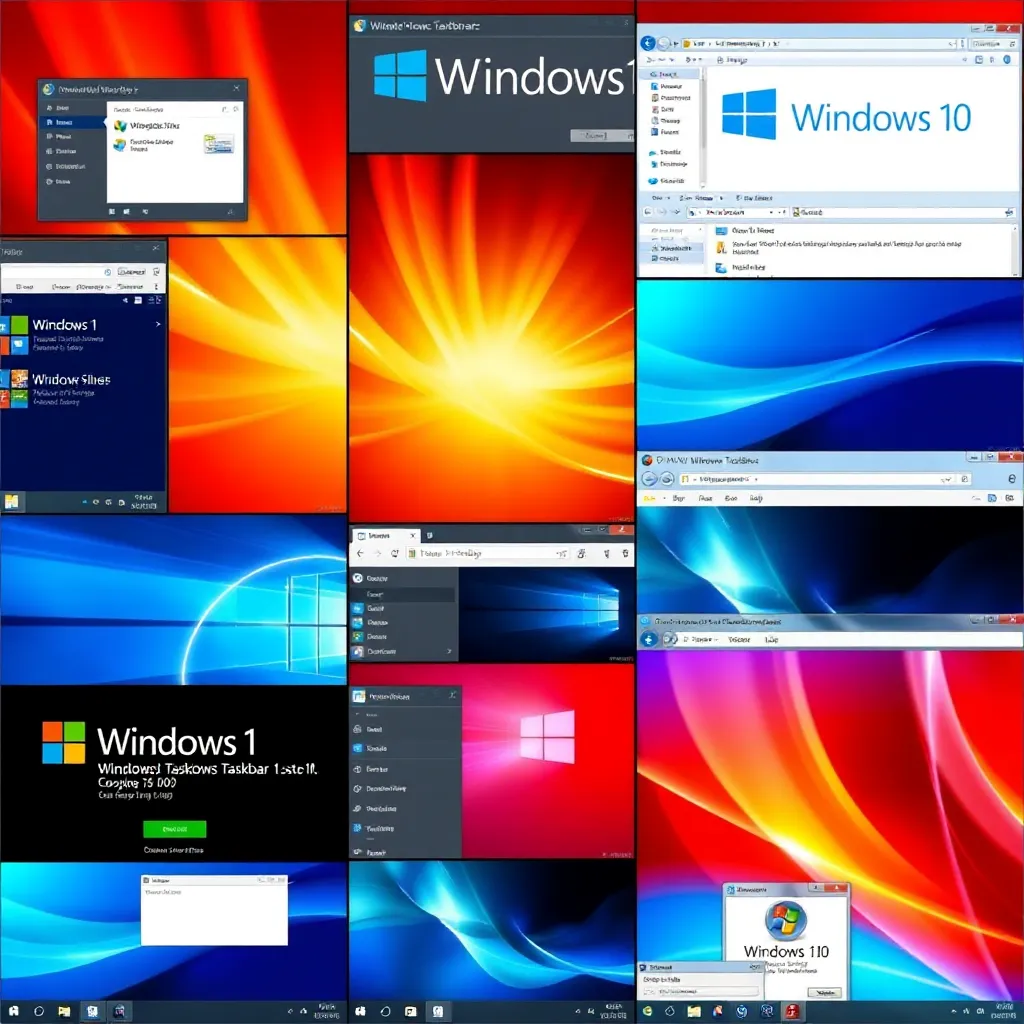Reload page in the tabbed browser window
Screen dimensions: 1024x1024
tap(394, 553)
